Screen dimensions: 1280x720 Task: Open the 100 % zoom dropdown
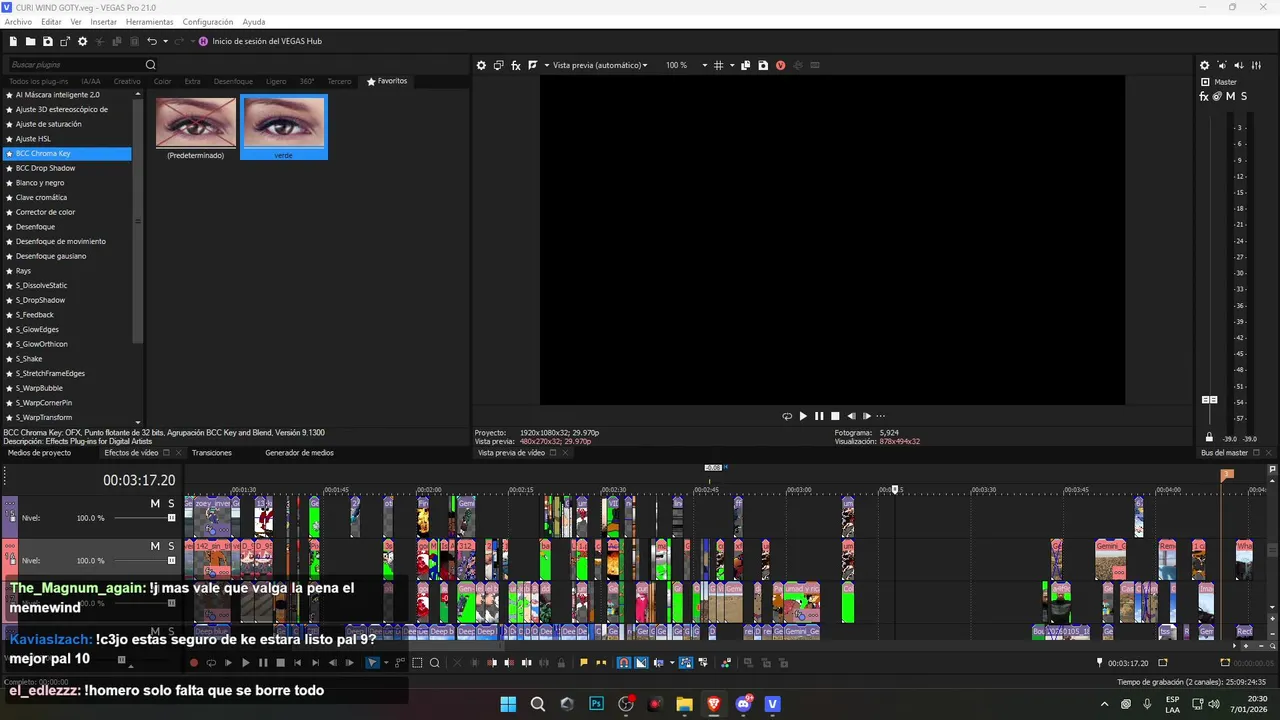tap(704, 65)
